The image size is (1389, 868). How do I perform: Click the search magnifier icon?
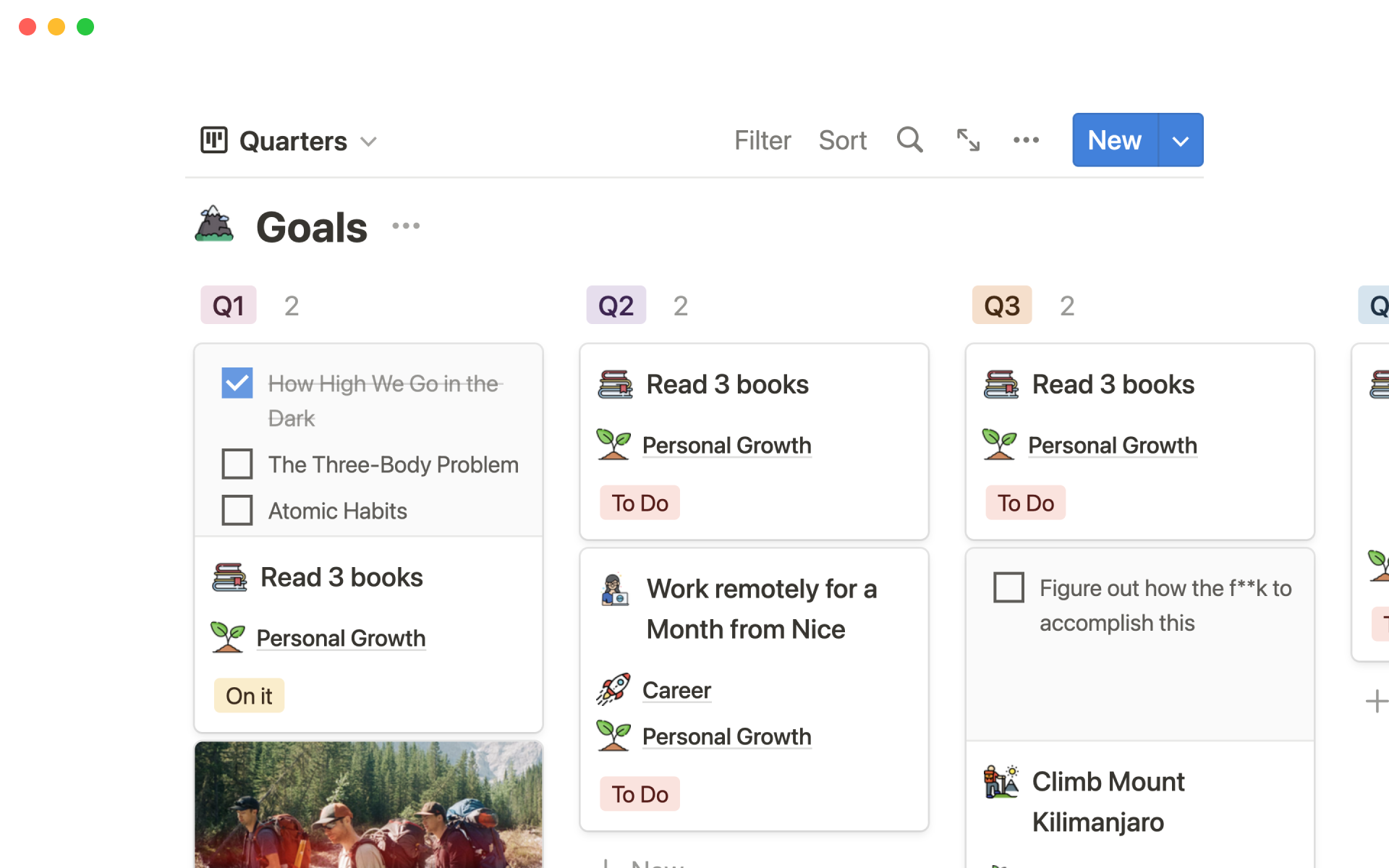coord(909,140)
